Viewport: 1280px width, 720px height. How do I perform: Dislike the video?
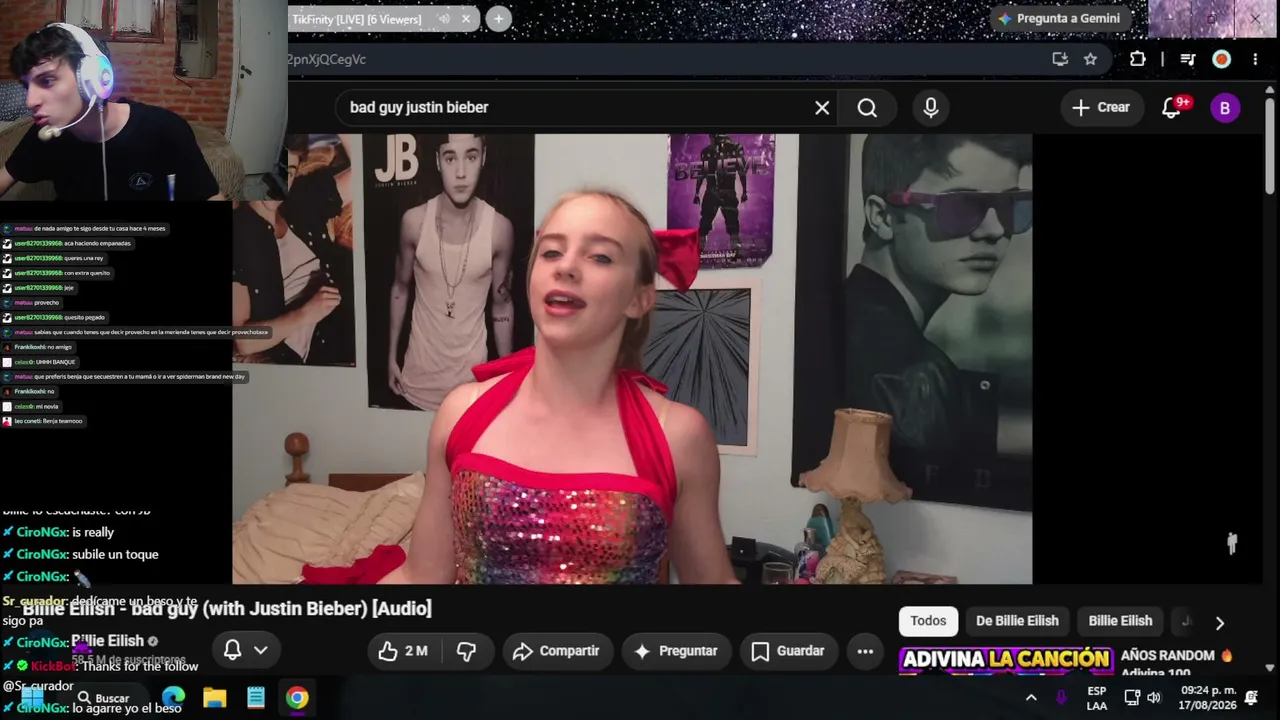(466, 651)
